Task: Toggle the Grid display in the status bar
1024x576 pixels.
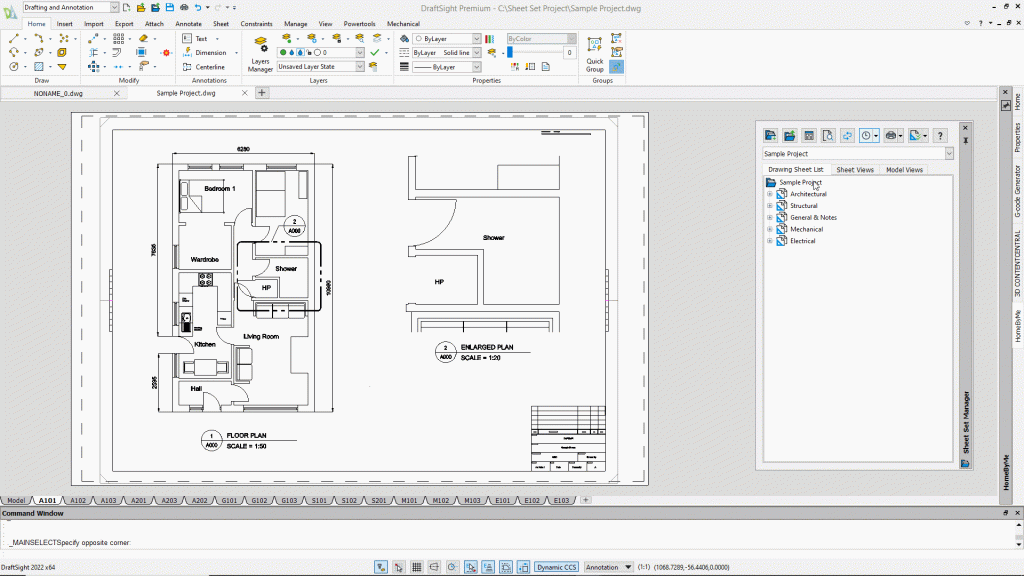Action: (416, 567)
